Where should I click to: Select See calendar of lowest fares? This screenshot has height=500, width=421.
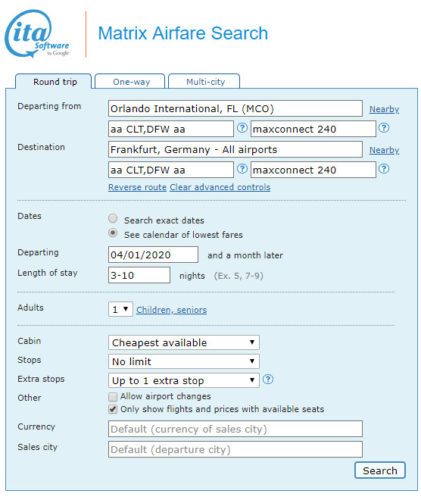point(113,233)
